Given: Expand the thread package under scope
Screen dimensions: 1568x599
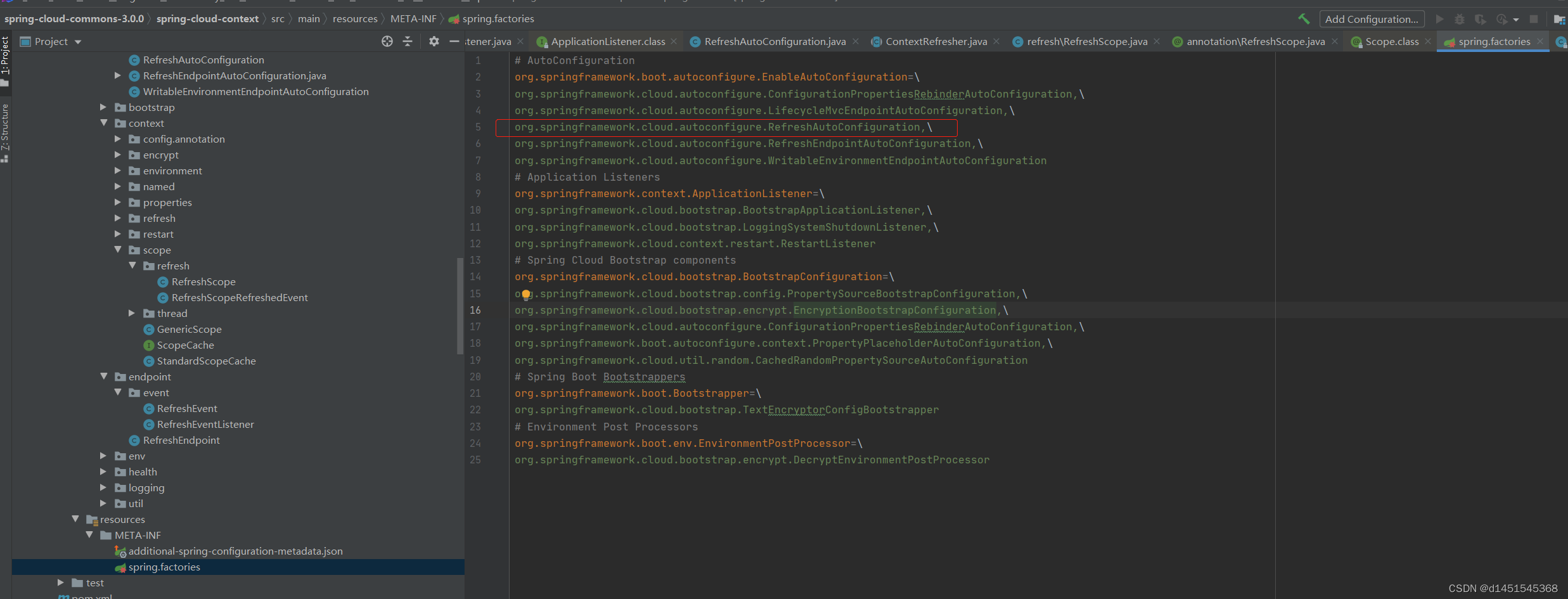Looking at the screenshot, I should click(132, 313).
